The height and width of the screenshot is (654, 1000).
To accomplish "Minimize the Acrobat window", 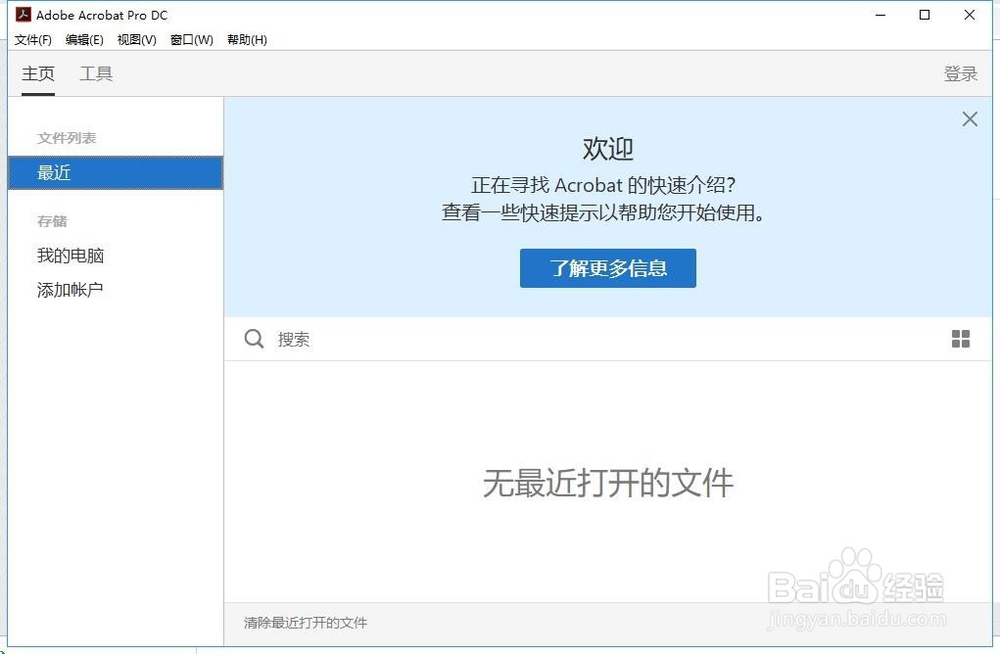I will click(881, 15).
